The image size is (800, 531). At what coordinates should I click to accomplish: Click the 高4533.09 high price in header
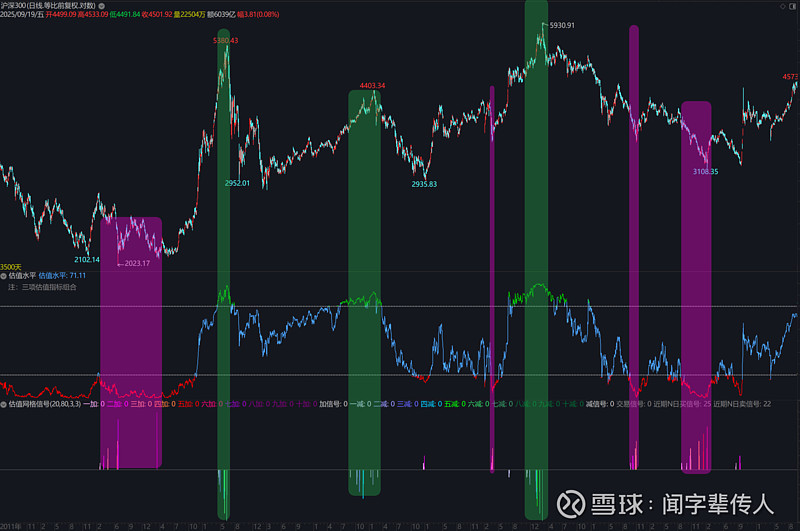coord(93,14)
